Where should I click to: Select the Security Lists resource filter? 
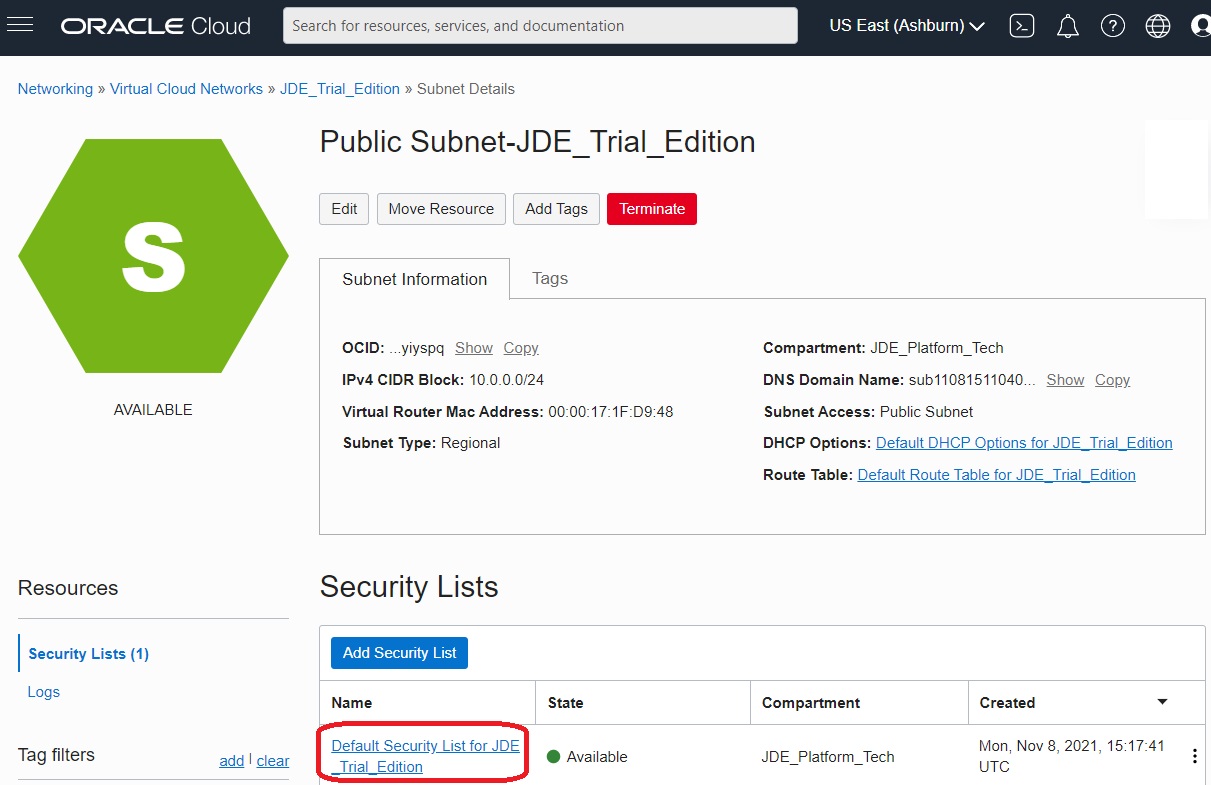point(87,653)
